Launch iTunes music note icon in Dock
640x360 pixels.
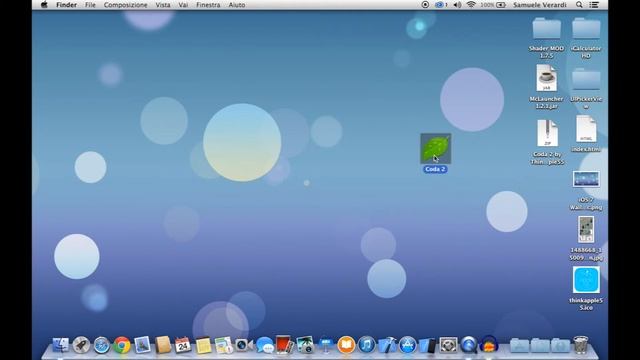point(366,345)
